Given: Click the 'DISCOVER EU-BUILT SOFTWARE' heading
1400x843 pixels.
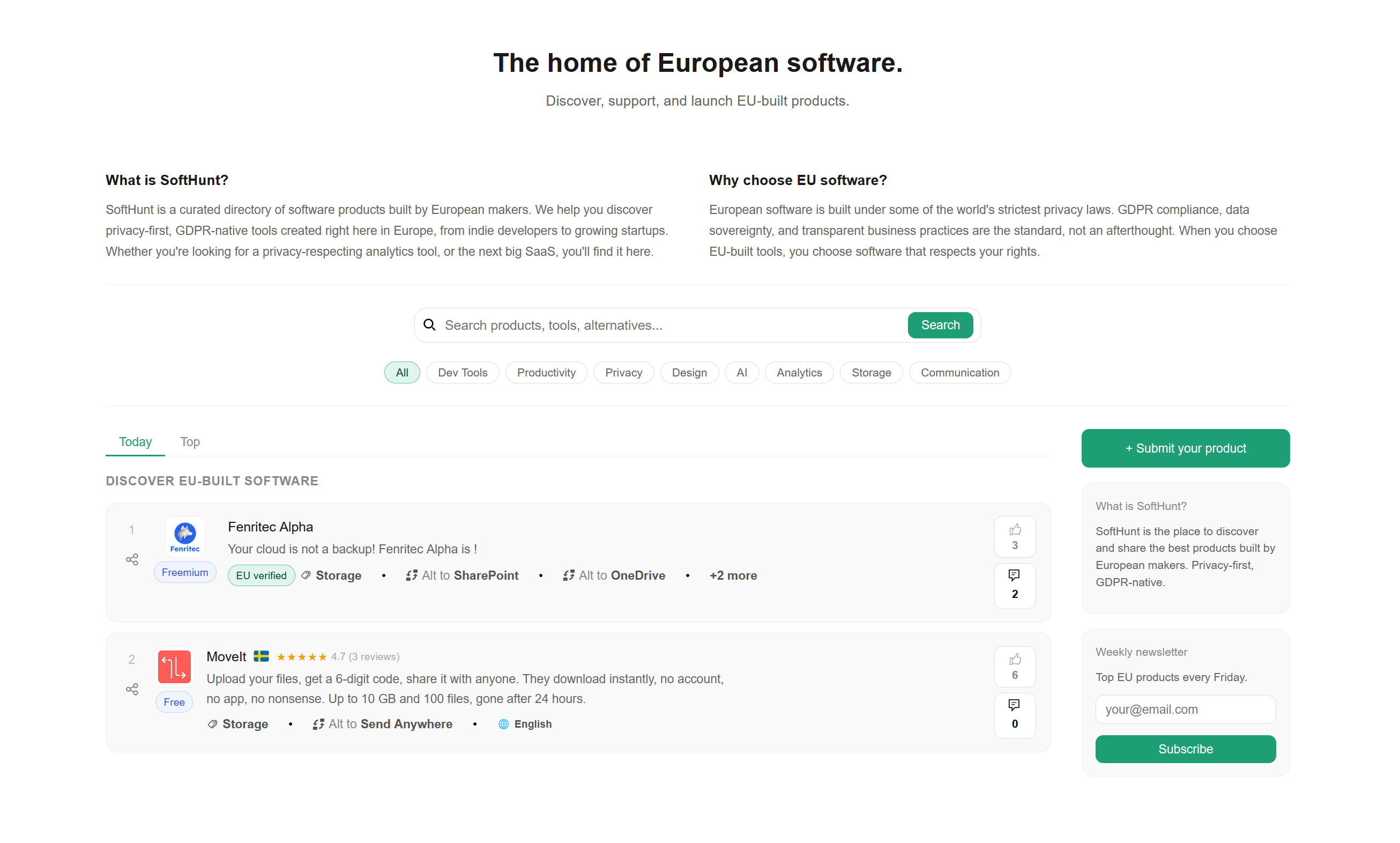Looking at the screenshot, I should tap(212, 481).
